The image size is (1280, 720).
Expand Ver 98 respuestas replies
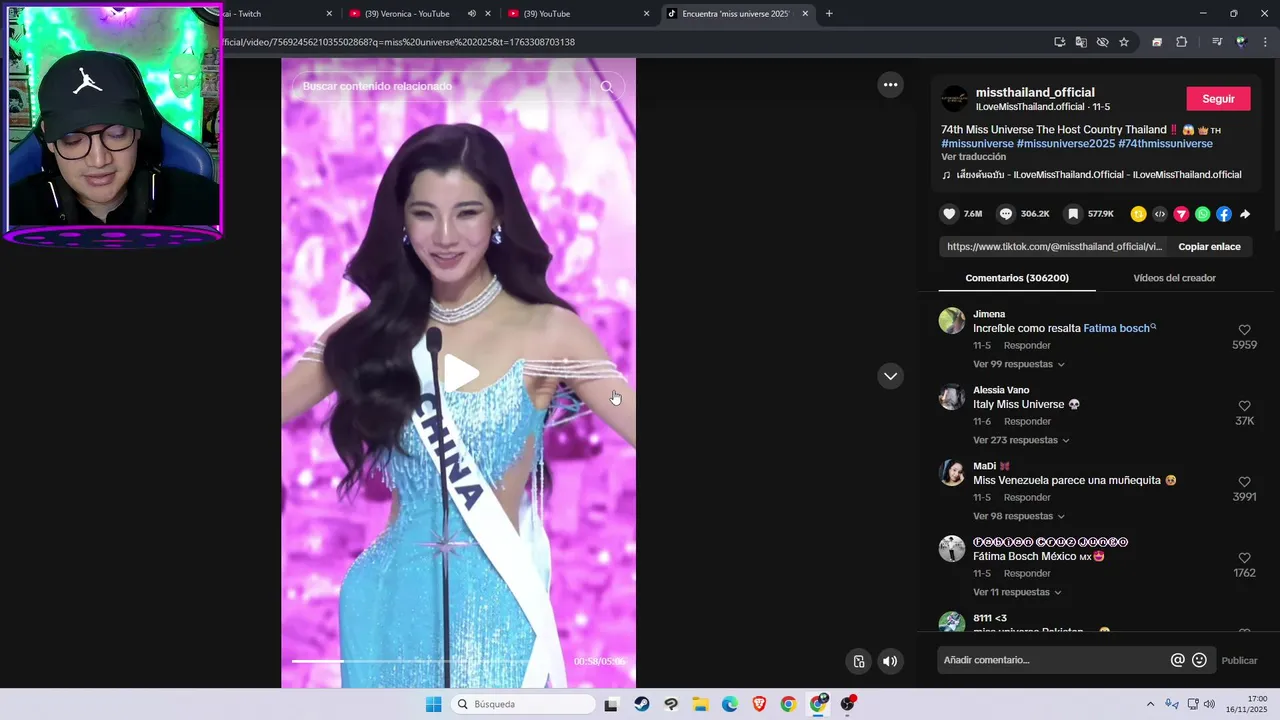1019,516
